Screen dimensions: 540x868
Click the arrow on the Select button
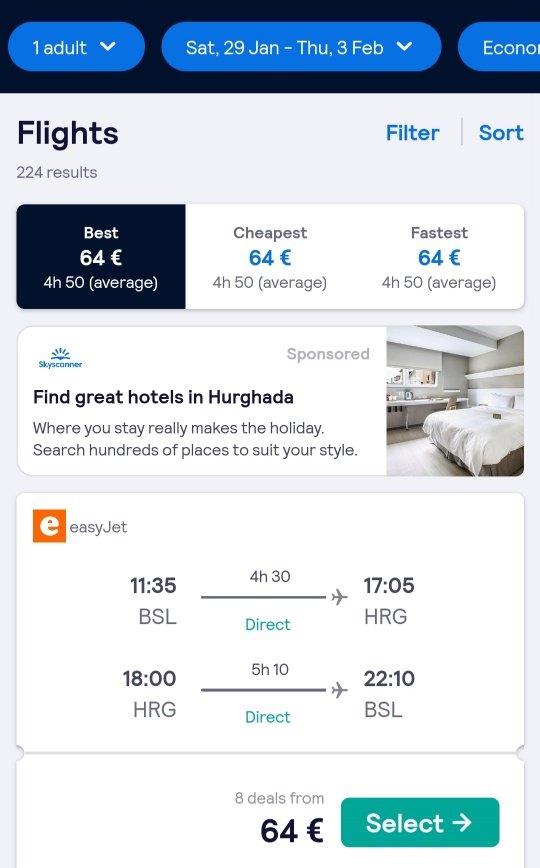pyautogui.click(x=462, y=823)
